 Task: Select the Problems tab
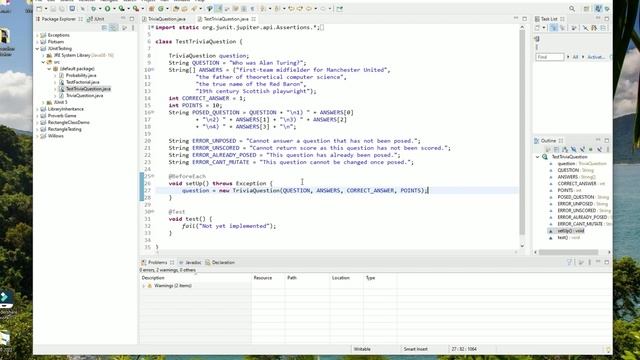tap(157, 262)
